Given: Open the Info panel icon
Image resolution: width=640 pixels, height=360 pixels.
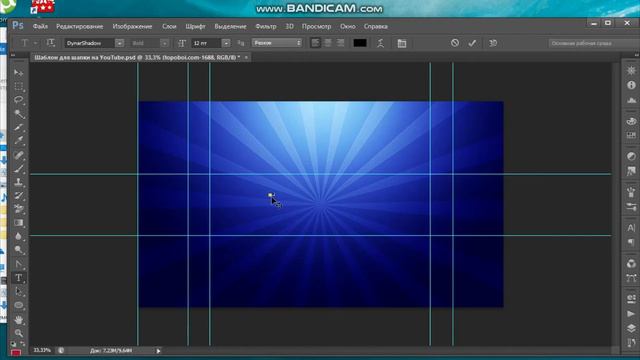Looking at the screenshot, I should point(631,85).
